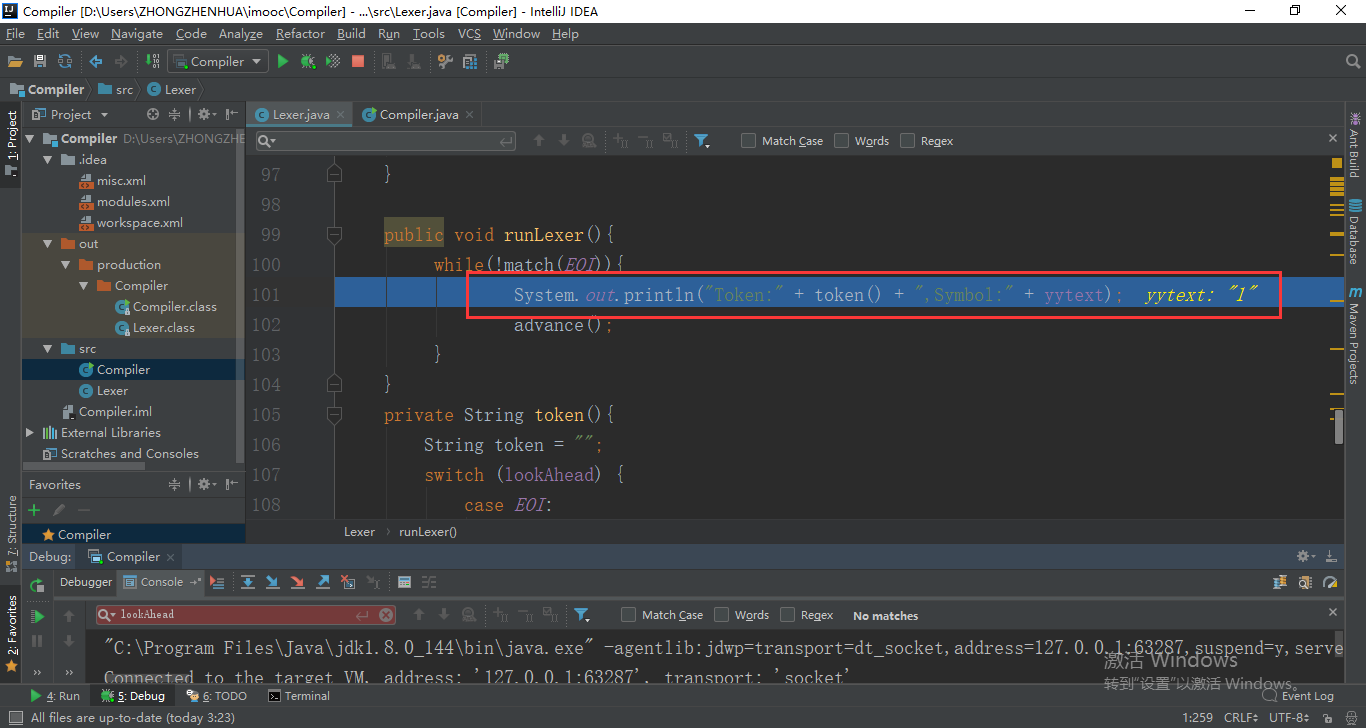The image size is (1366, 728).
Task: Switch to the Compiler.java editor tab
Action: click(418, 114)
